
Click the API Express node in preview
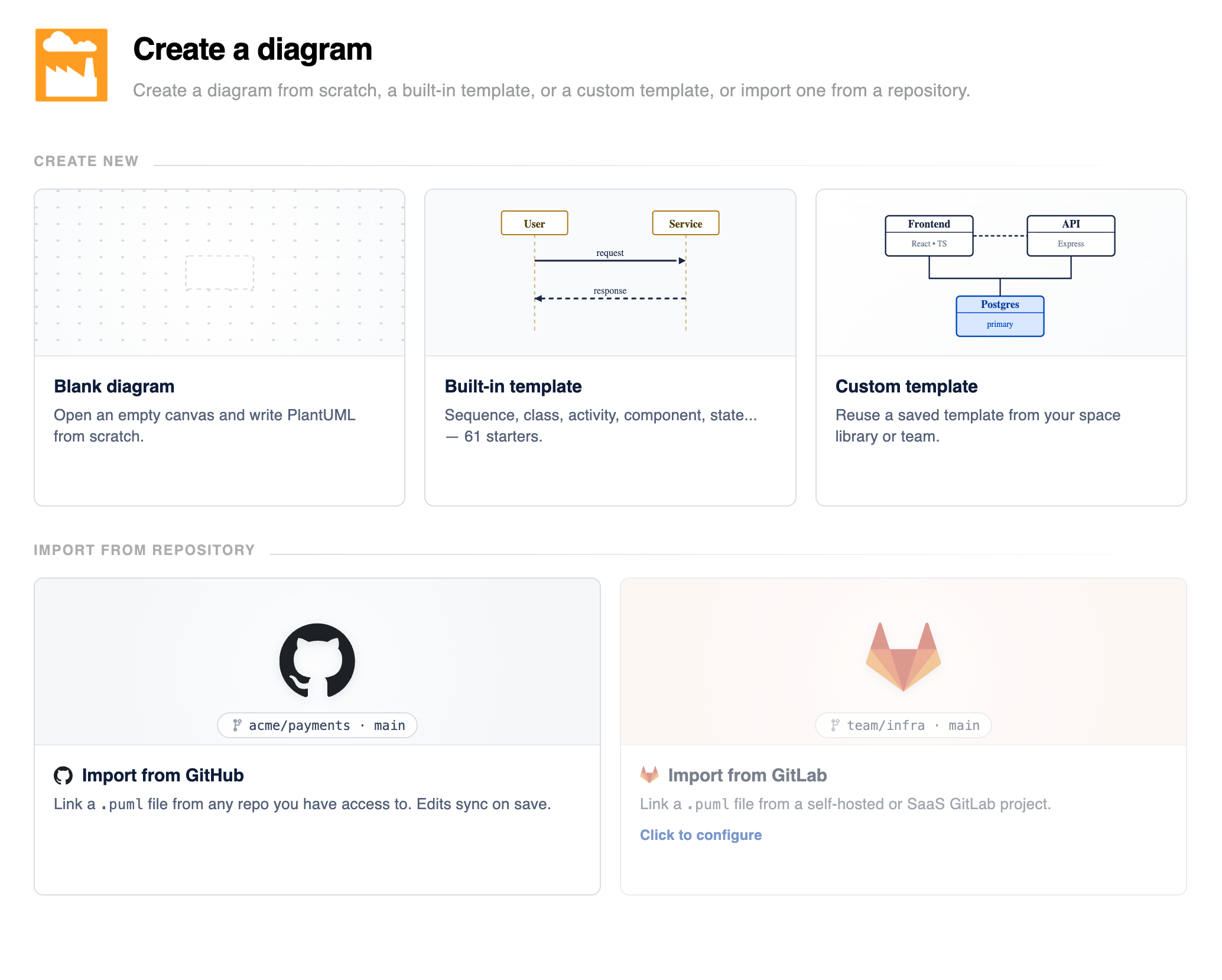(x=1071, y=236)
